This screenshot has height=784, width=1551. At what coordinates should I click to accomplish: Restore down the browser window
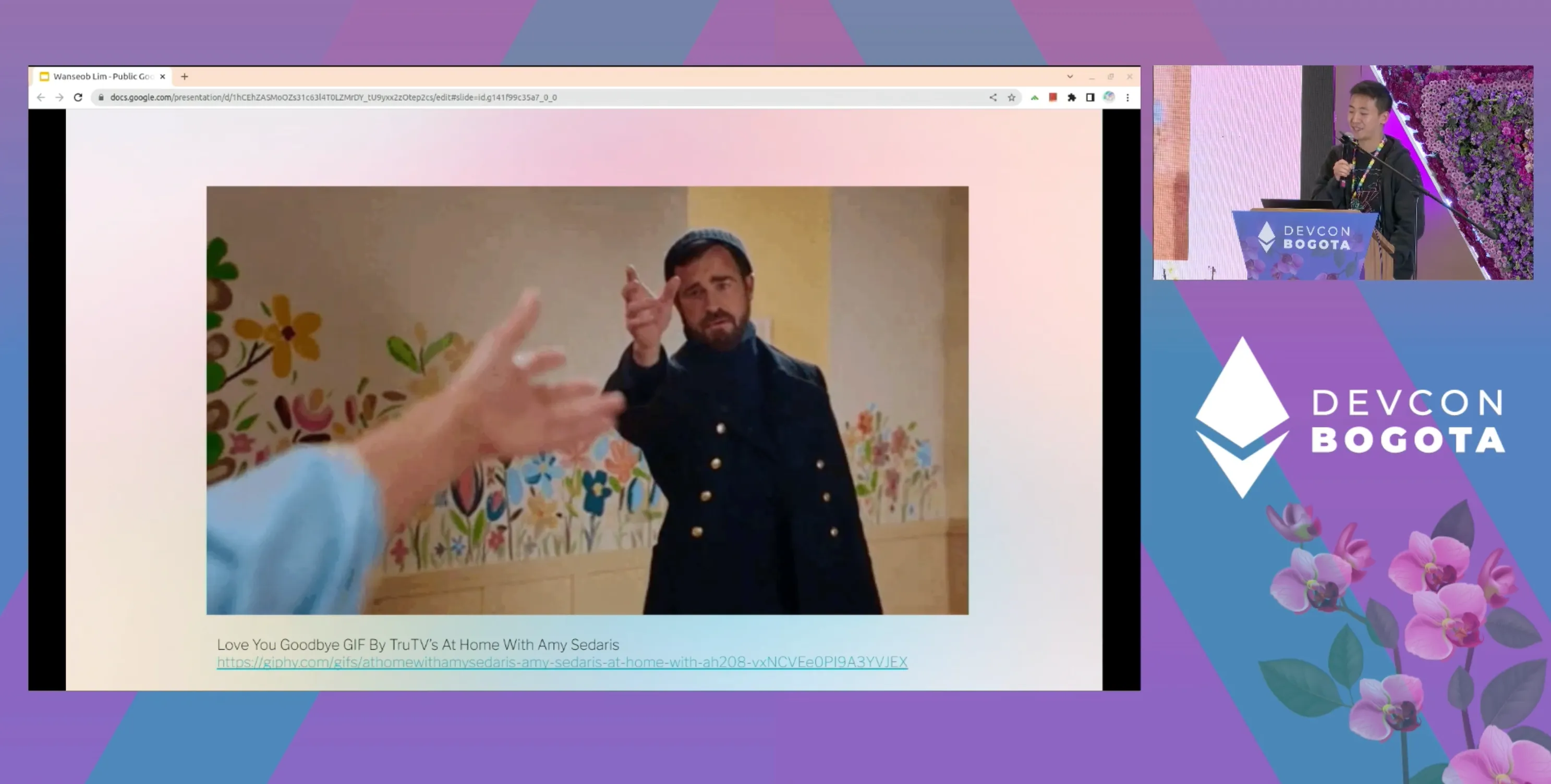coord(1110,77)
